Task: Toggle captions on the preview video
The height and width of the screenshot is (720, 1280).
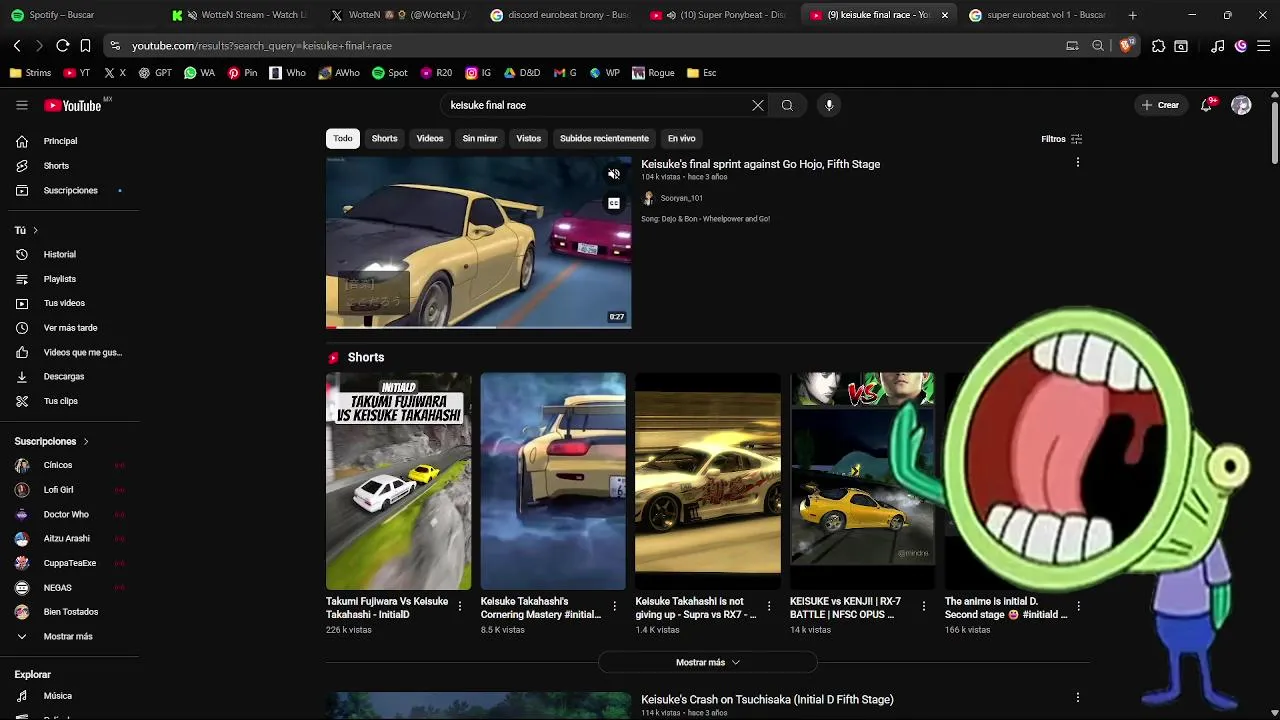Action: (614, 203)
